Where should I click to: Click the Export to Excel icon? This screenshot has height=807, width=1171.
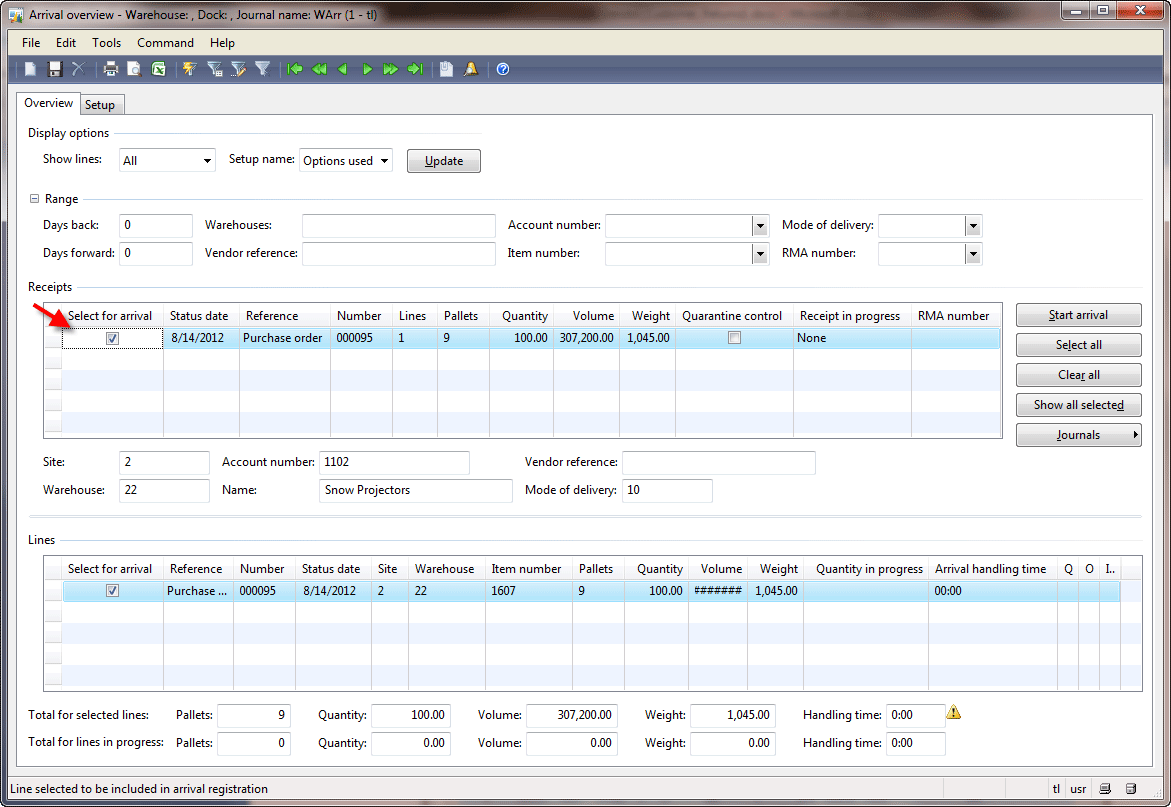click(x=158, y=69)
